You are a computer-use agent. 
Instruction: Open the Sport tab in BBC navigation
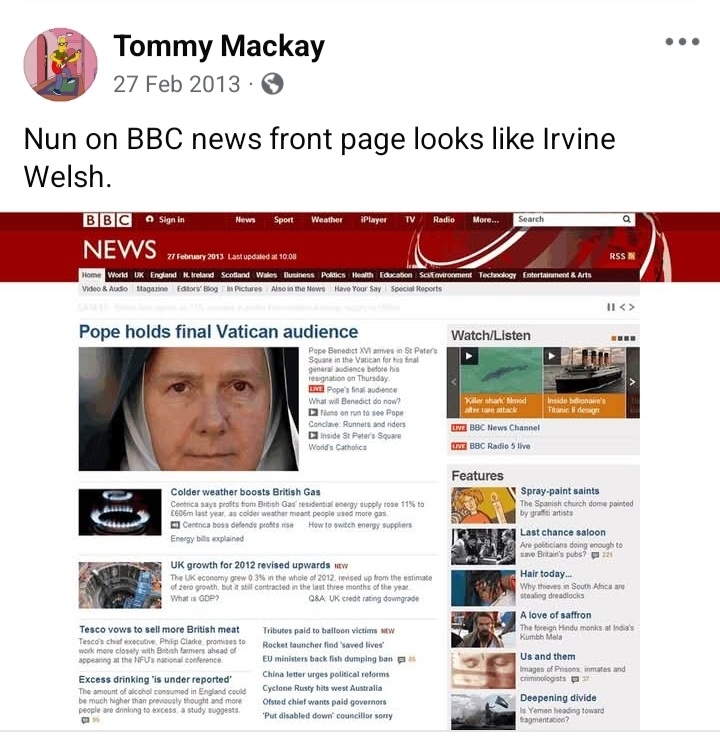tap(283, 220)
